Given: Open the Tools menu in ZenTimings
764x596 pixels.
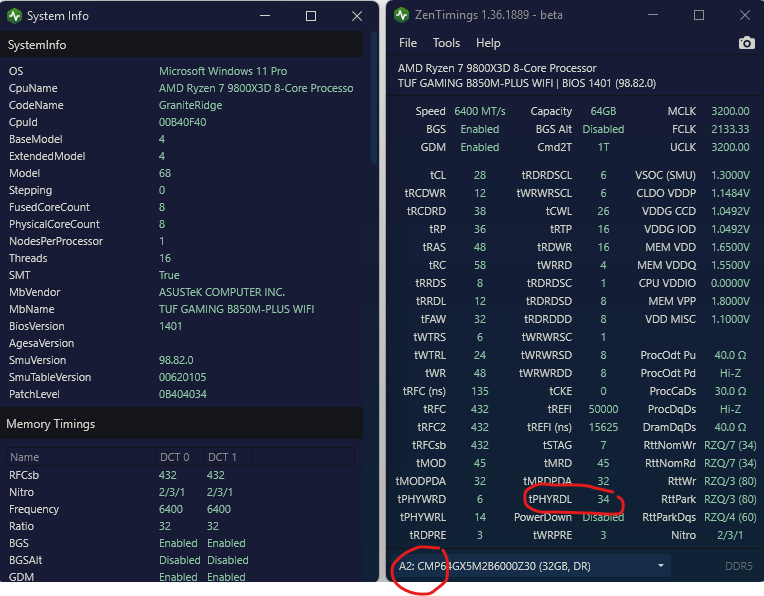Looking at the screenshot, I should click(x=446, y=43).
